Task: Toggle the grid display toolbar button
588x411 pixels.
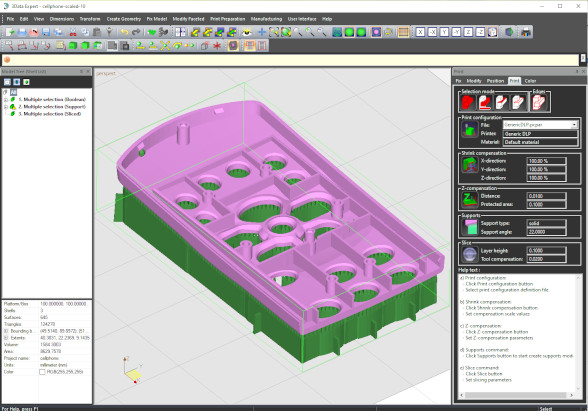Action: (404, 32)
